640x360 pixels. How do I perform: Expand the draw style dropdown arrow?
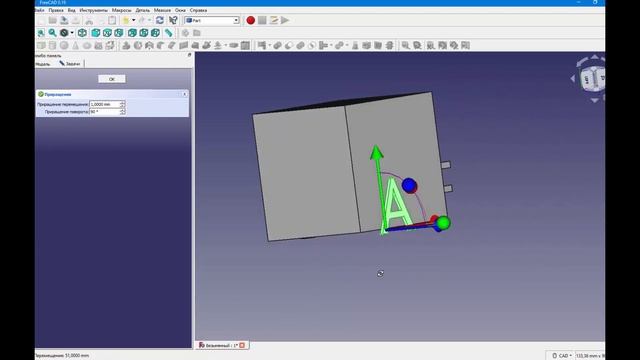point(72,33)
